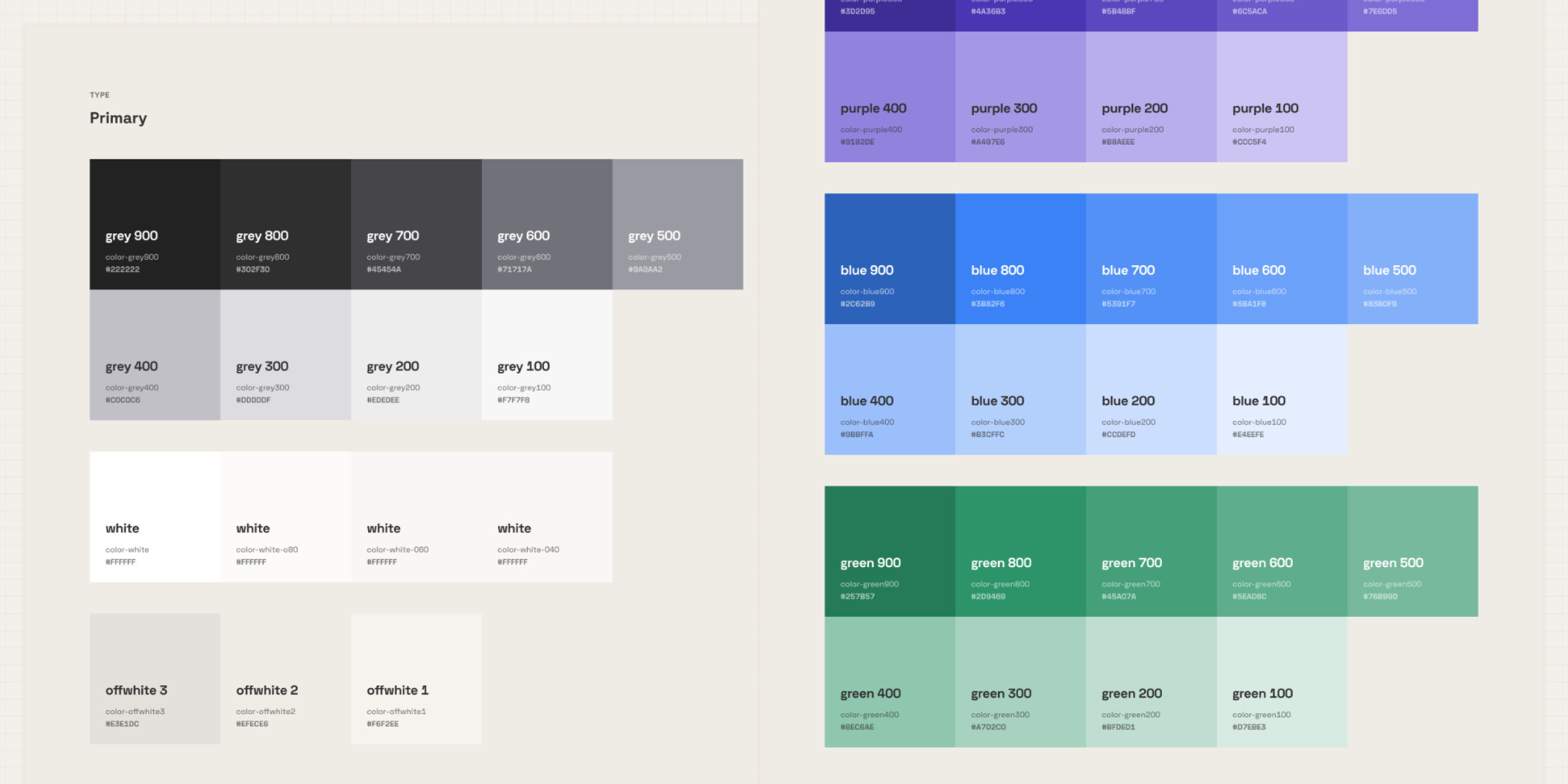Select the purple 400 swatch
Viewport: 1568px width, 784px height.
(x=889, y=97)
